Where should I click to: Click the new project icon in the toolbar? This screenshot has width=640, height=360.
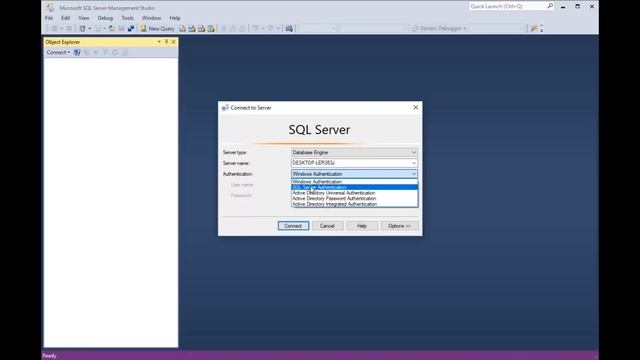(82, 29)
